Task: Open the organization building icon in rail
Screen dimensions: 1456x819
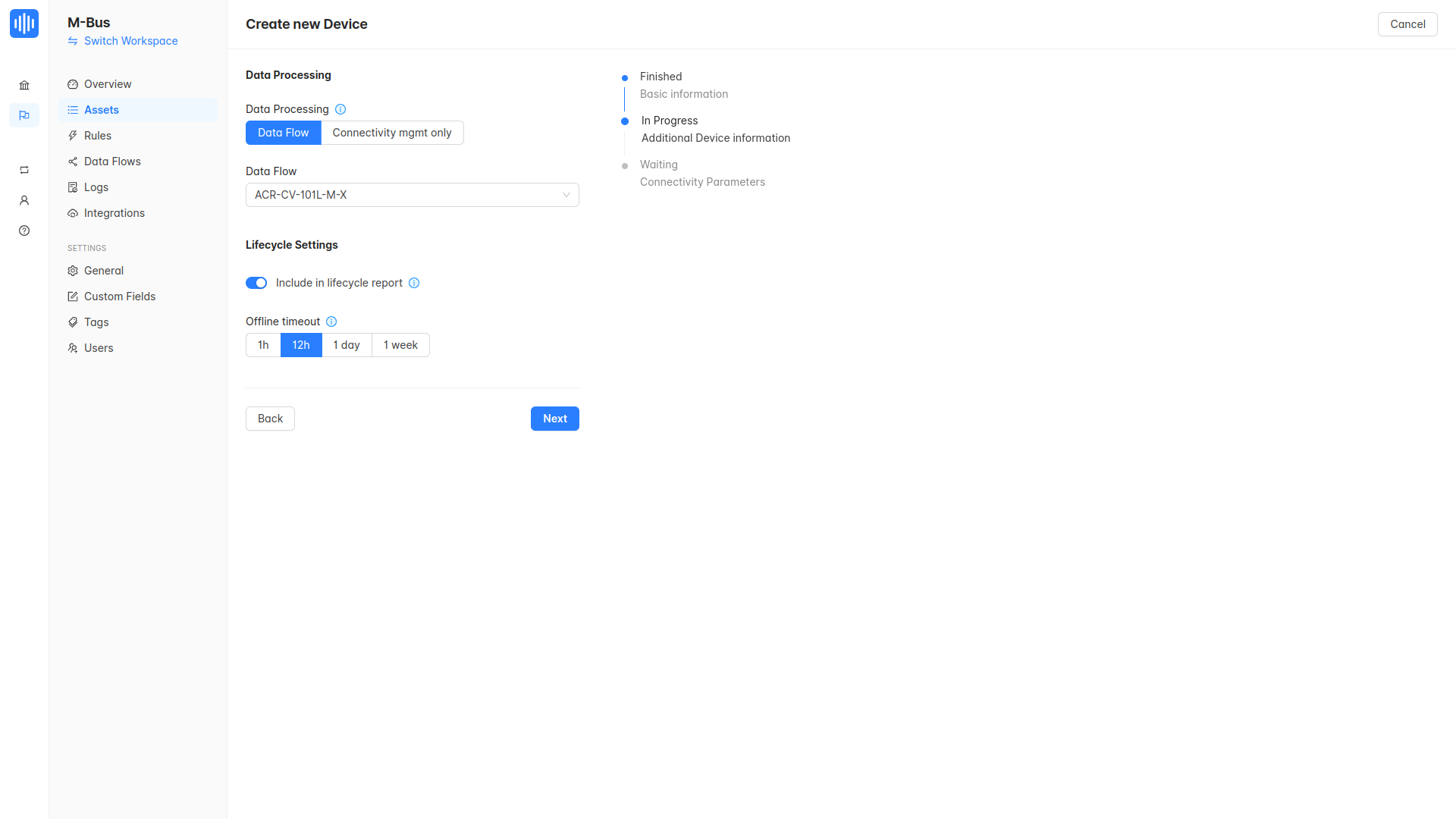Action: [24, 85]
